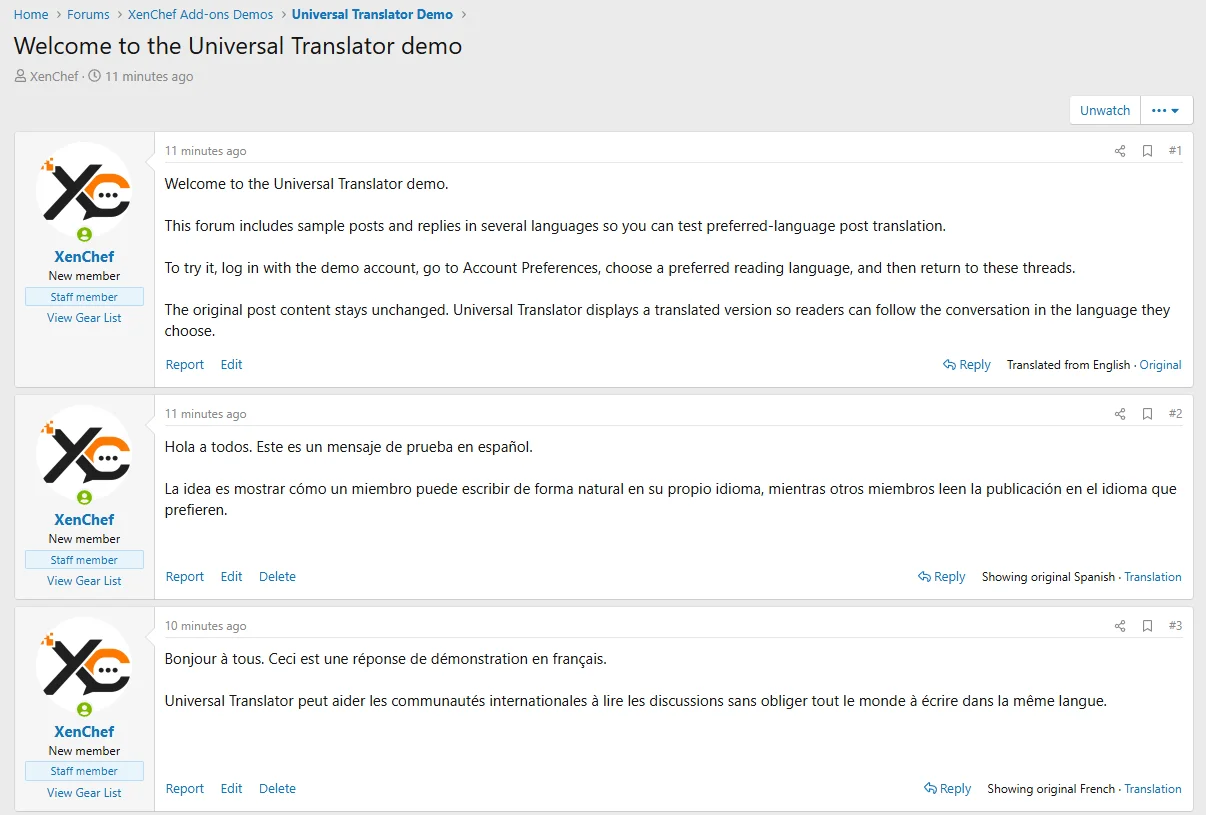Share post #2 via share icon
The height and width of the screenshot is (815, 1206).
1120,414
